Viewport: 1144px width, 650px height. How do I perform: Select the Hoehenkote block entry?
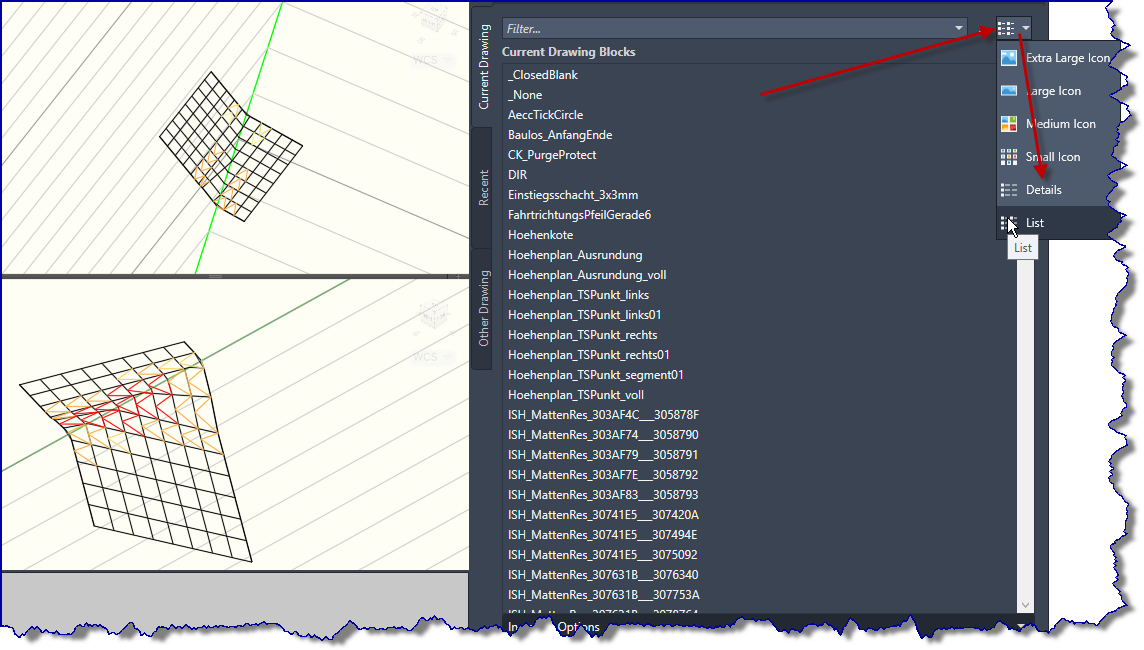coord(540,234)
